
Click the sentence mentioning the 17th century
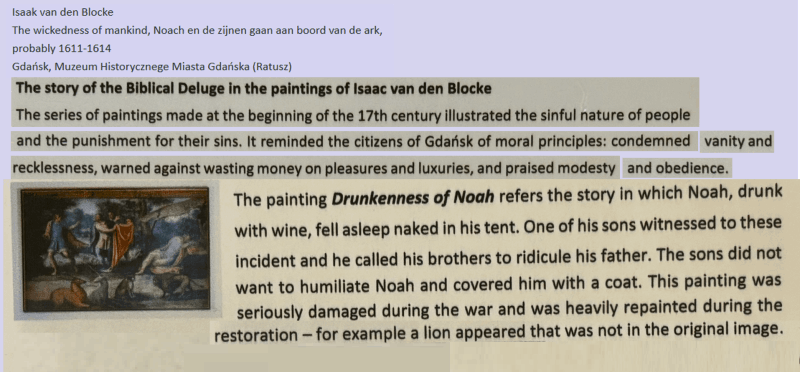tap(353, 115)
